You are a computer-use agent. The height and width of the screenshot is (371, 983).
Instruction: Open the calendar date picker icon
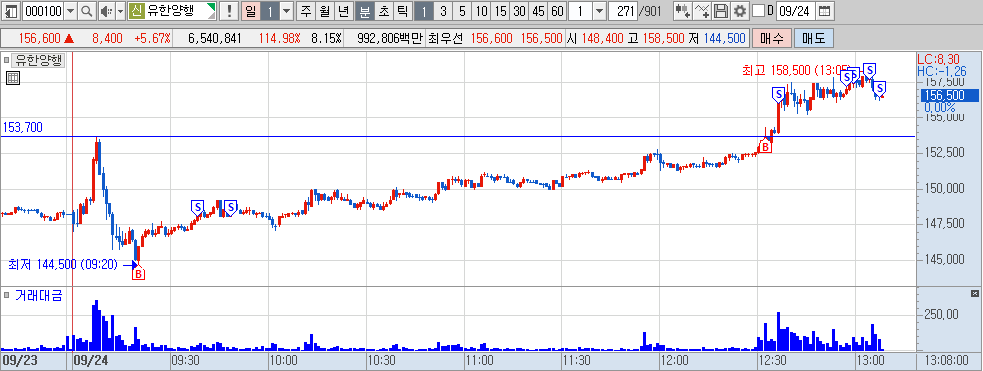pos(825,11)
